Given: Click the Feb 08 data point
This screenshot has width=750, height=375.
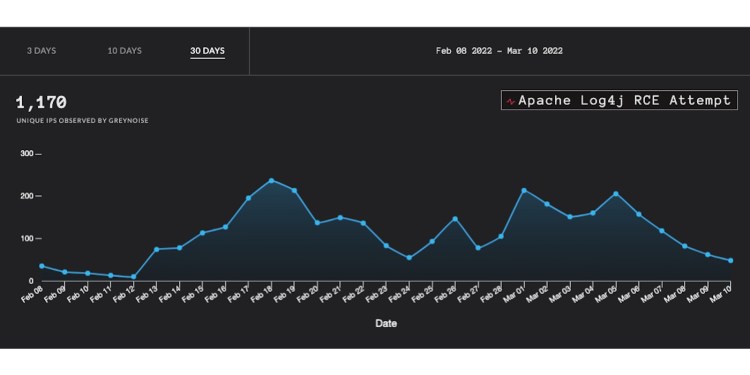Looking at the screenshot, I should 42,266.
